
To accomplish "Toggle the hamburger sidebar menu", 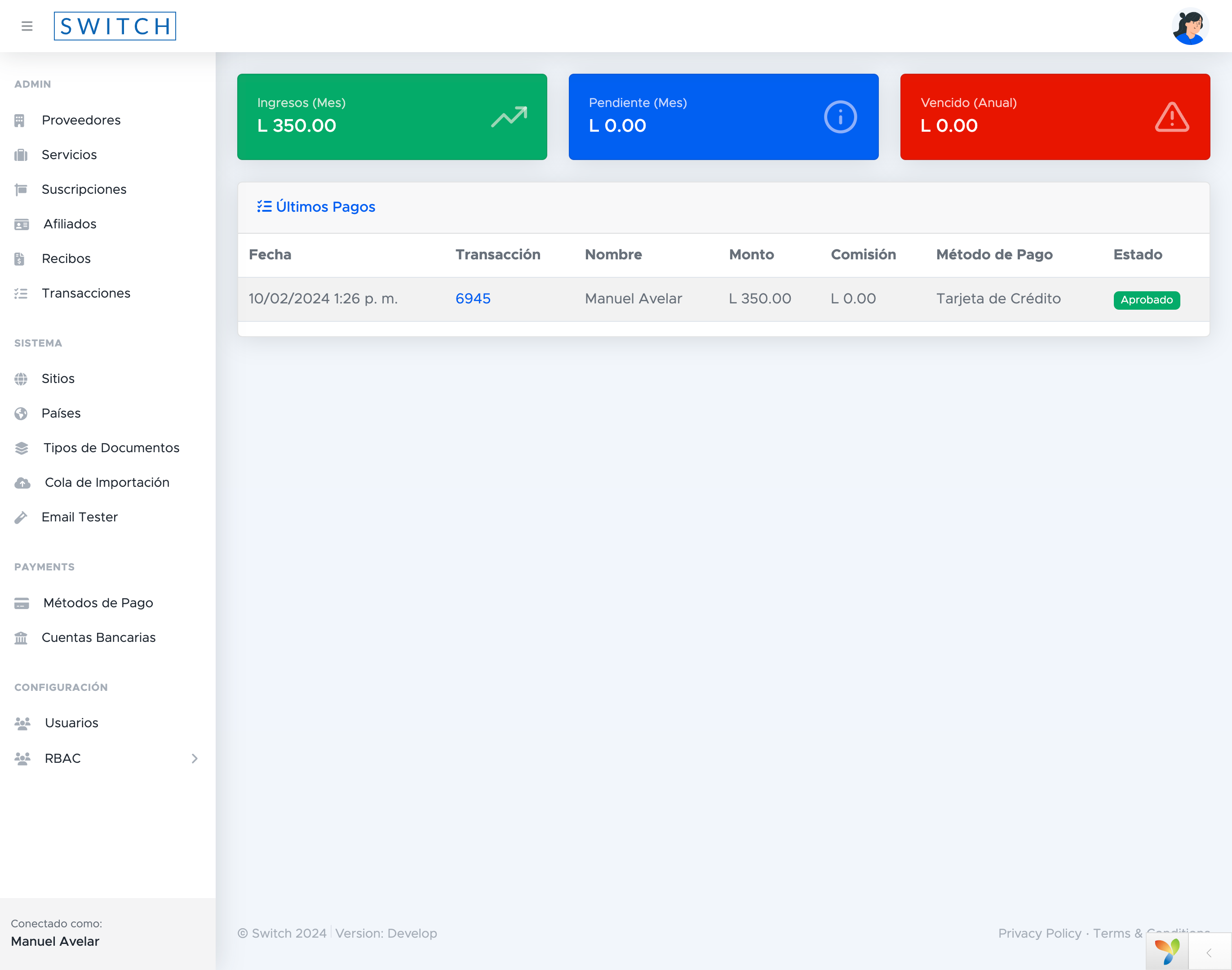I will click(27, 26).
